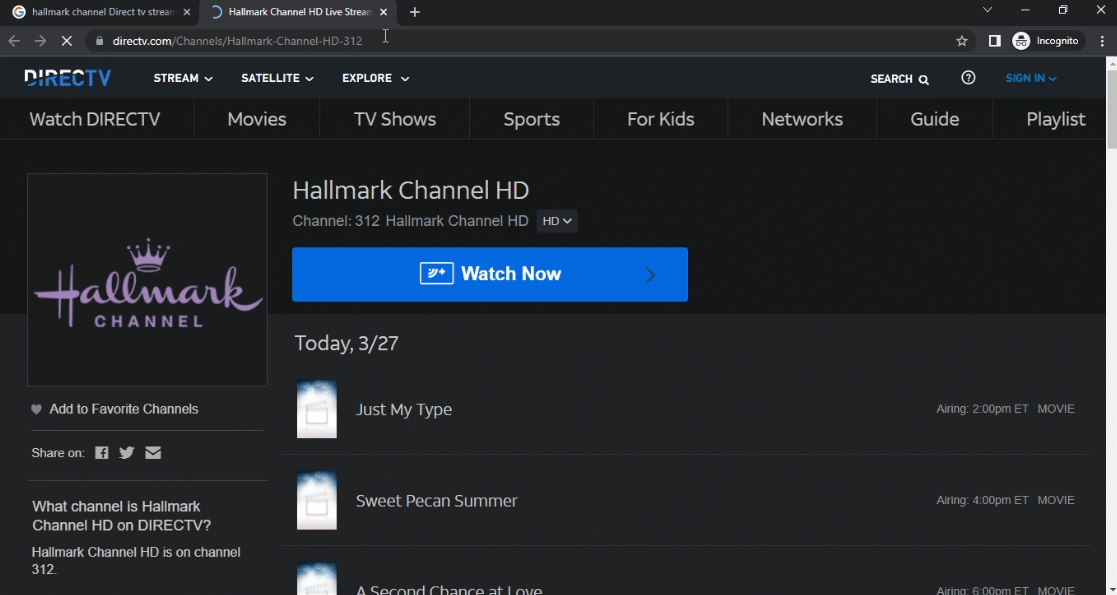Image resolution: width=1117 pixels, height=595 pixels.
Task: Open the Sweet Pecan Summer poster thumbnail
Action: 317,500
